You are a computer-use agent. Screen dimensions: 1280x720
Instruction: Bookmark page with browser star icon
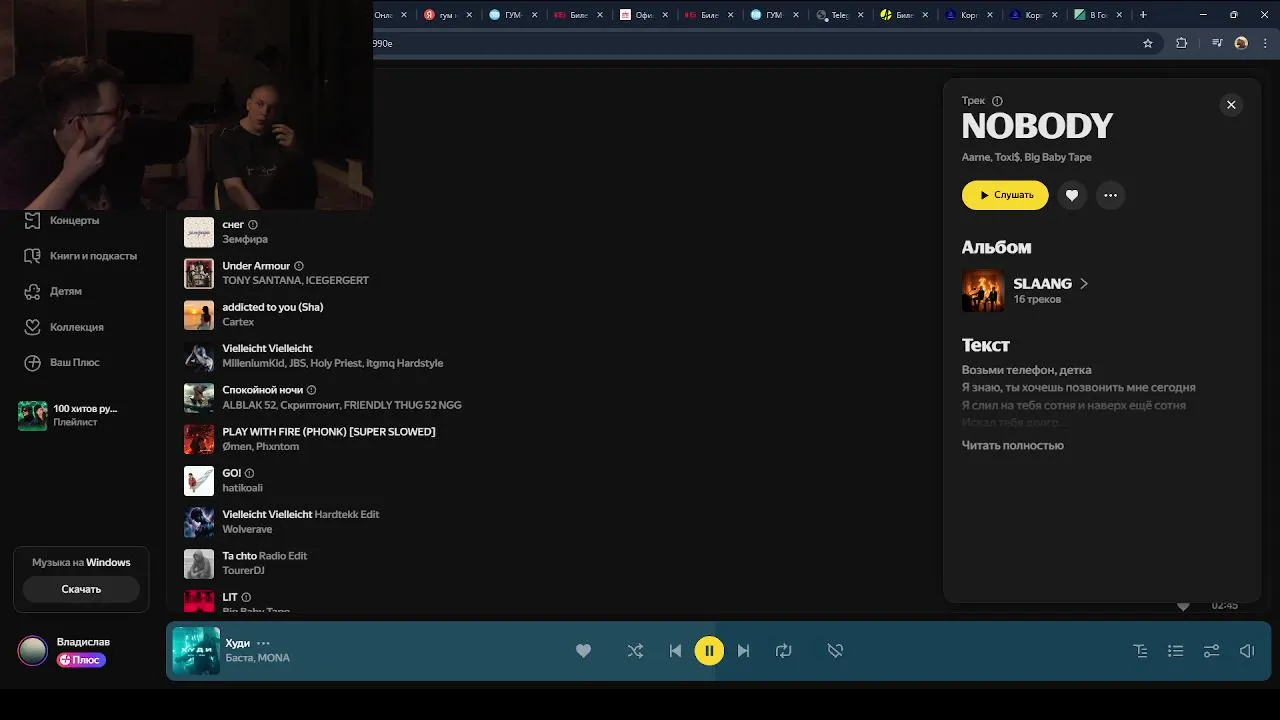(x=1148, y=43)
